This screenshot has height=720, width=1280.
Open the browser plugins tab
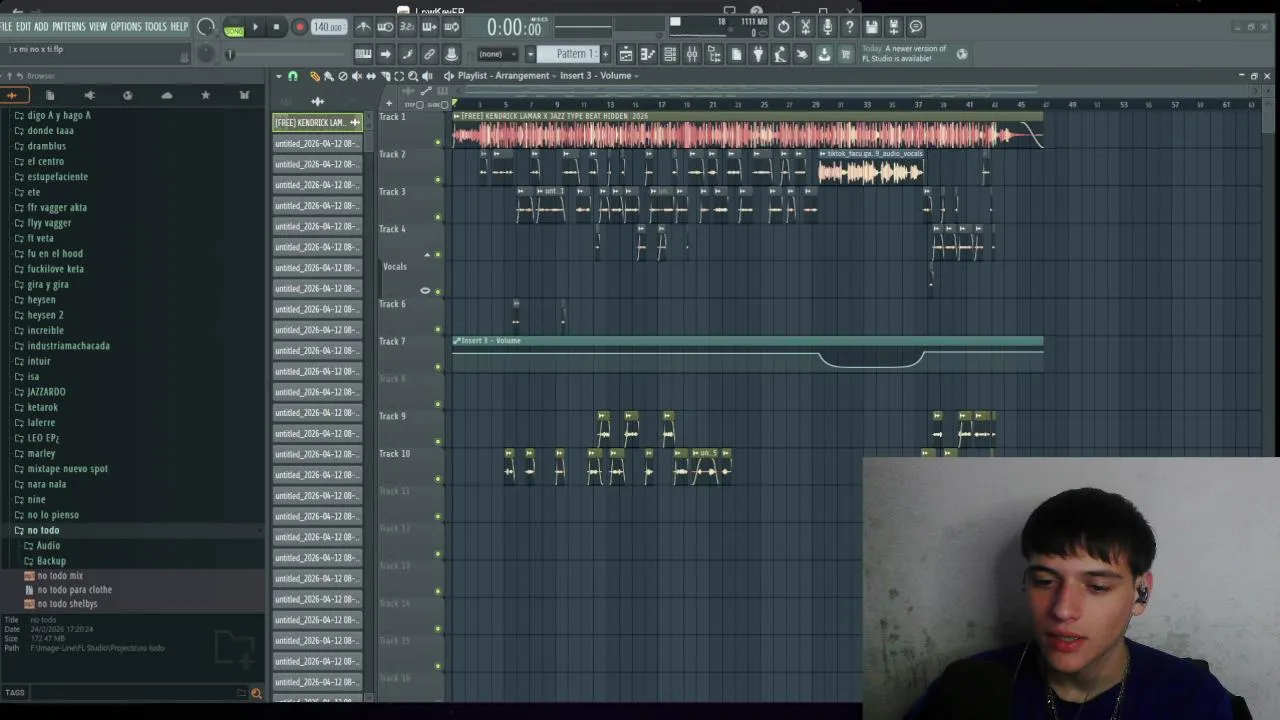[89, 95]
